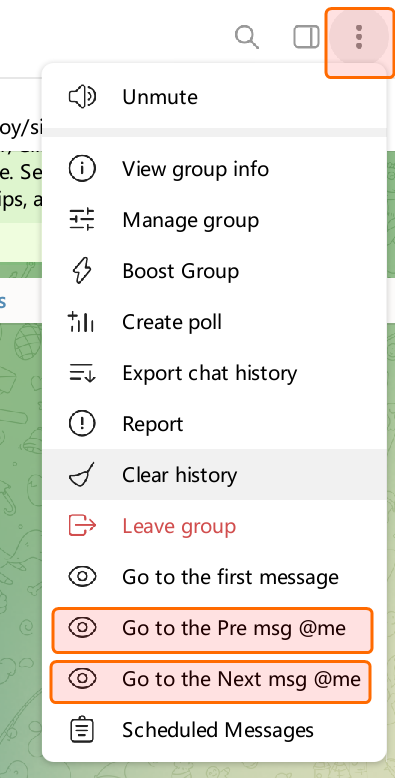The width and height of the screenshot is (395, 778).
Task: Select Unmute from the menu
Action: (214, 97)
